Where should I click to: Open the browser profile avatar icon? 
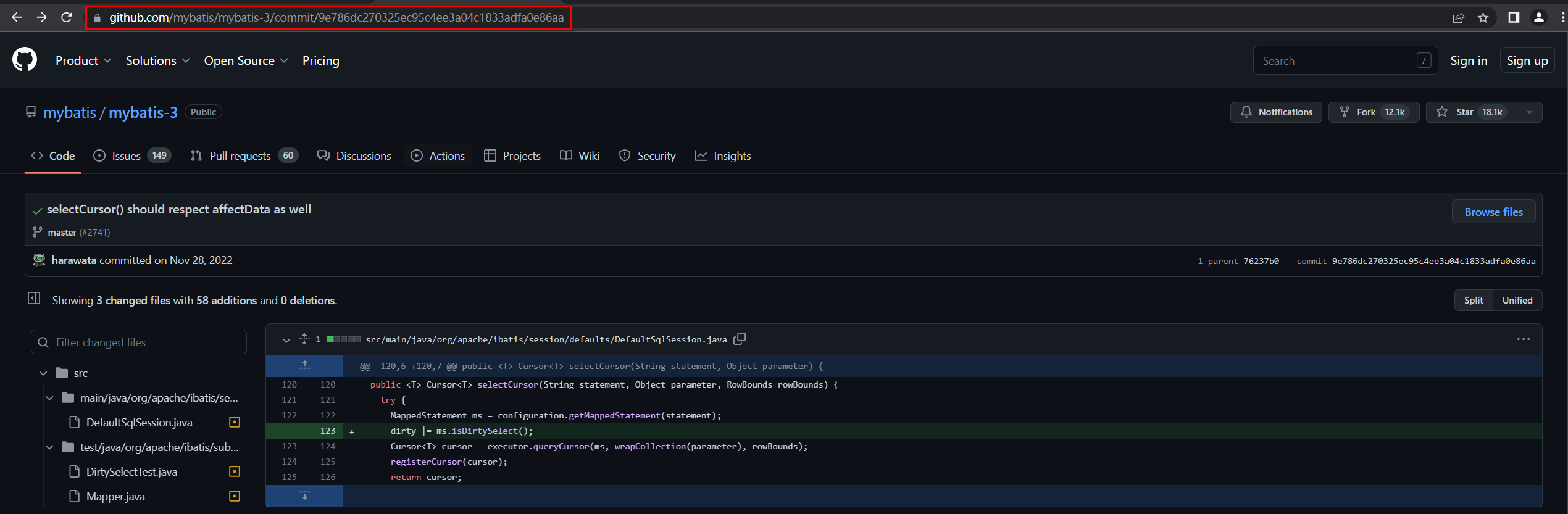(x=1539, y=17)
